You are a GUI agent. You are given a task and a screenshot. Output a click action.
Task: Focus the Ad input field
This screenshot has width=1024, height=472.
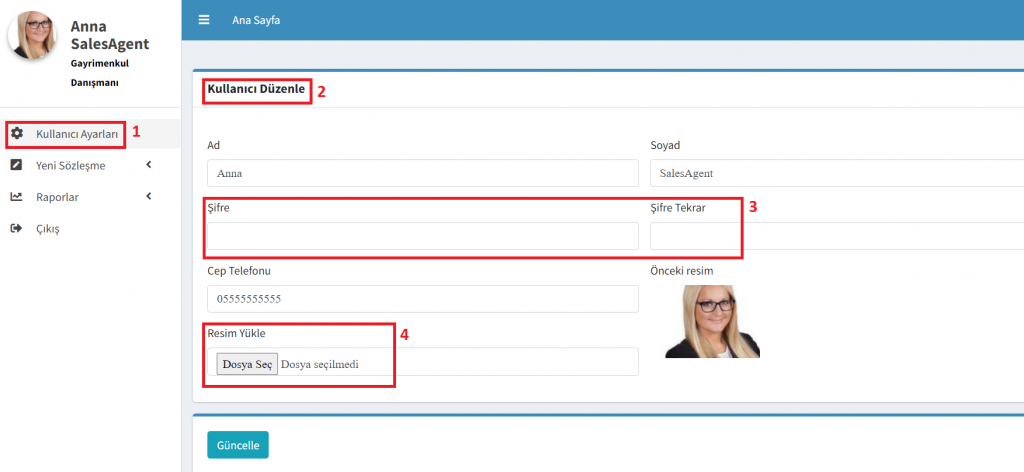[422, 173]
